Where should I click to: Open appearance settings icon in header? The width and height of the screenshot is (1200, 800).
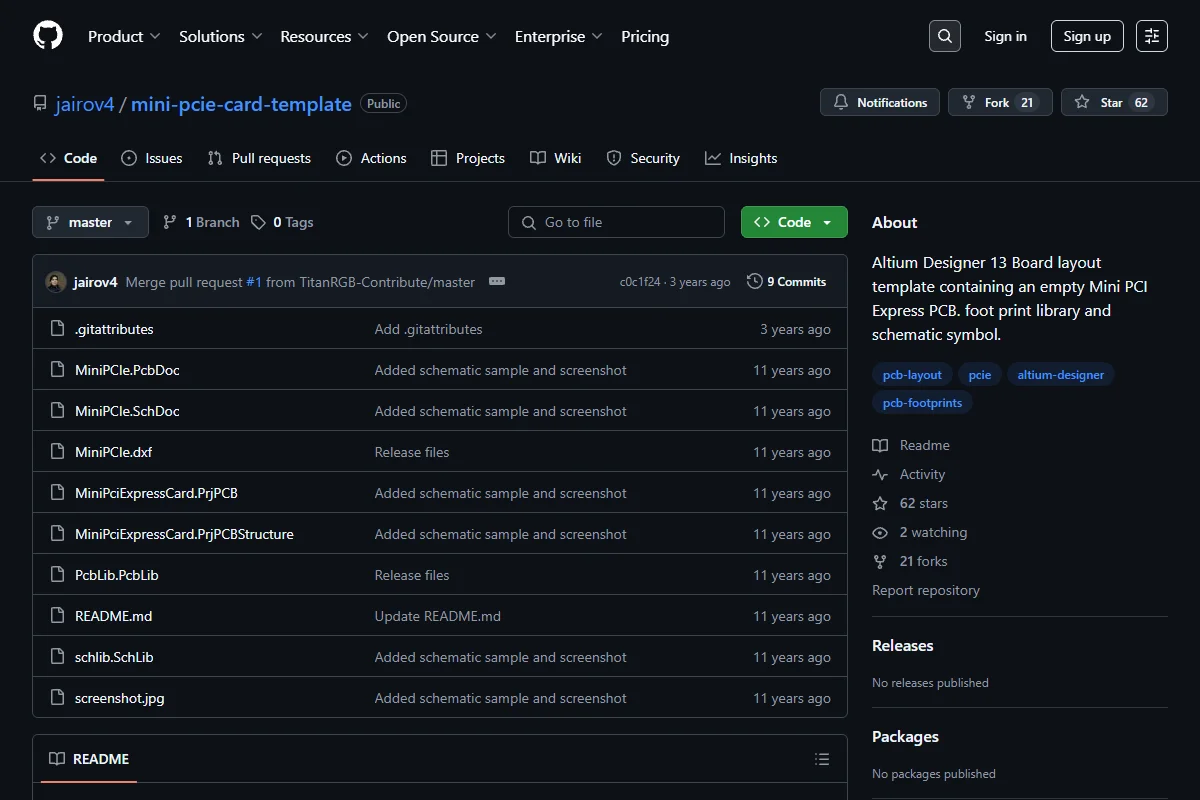point(1152,36)
